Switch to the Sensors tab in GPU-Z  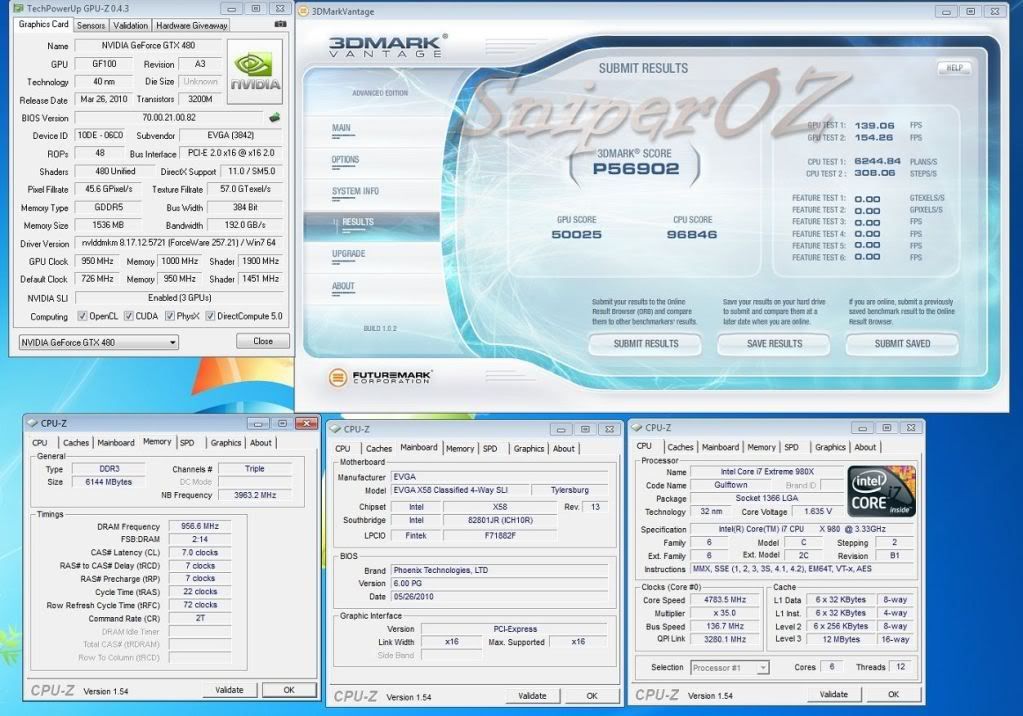[91, 25]
